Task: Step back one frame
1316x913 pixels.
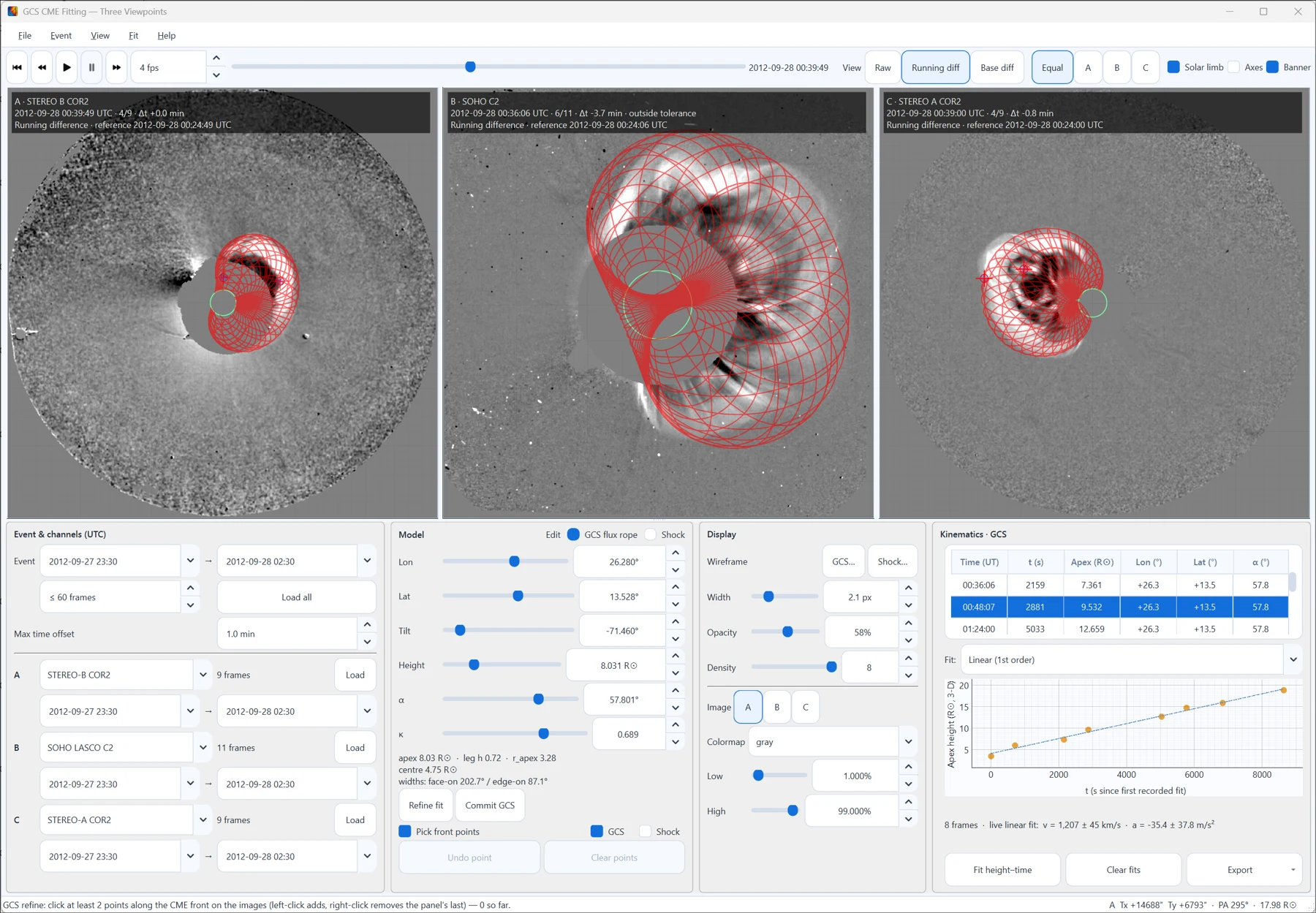Action: (42, 67)
